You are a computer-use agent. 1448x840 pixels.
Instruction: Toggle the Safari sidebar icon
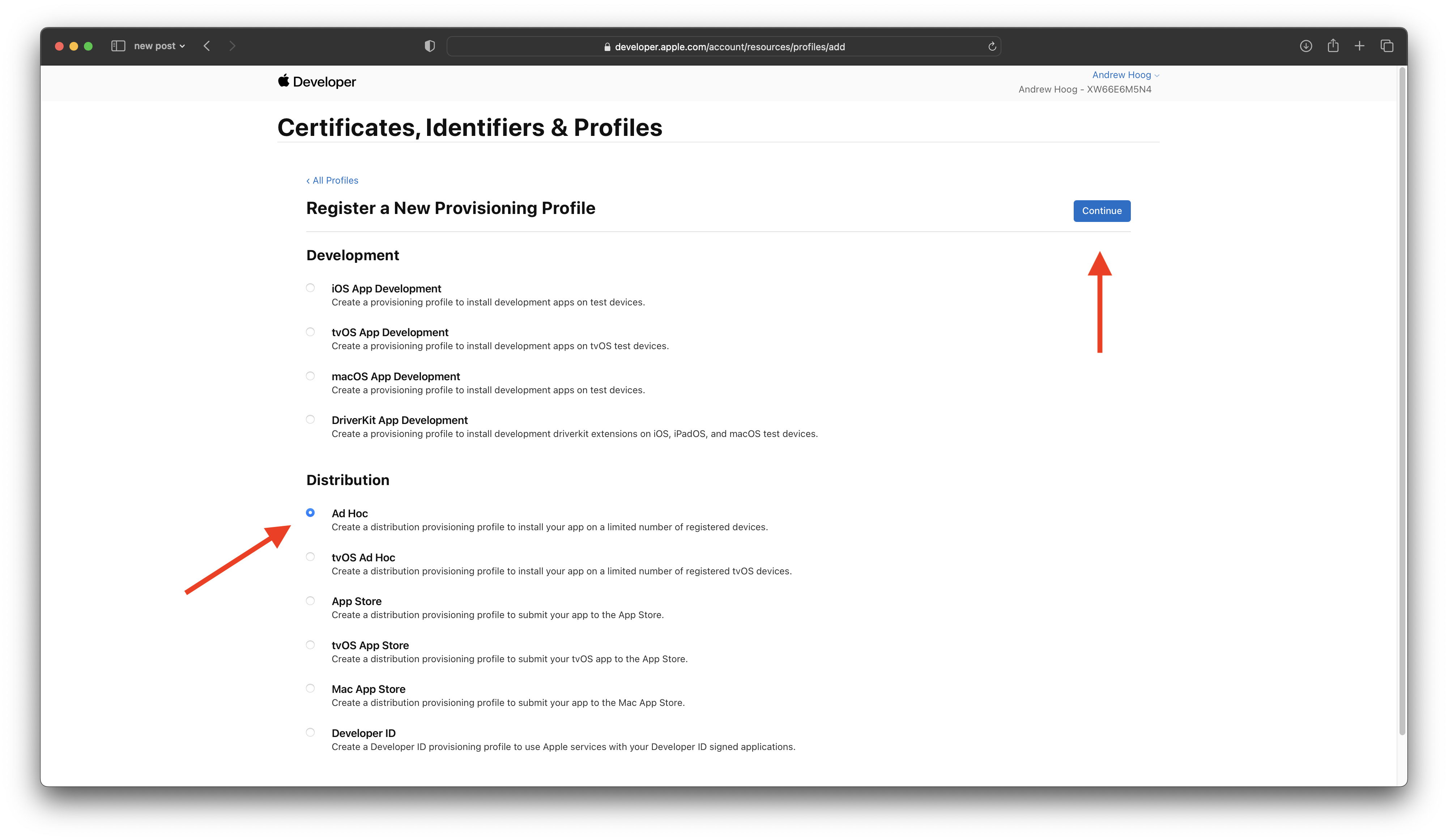(x=118, y=46)
